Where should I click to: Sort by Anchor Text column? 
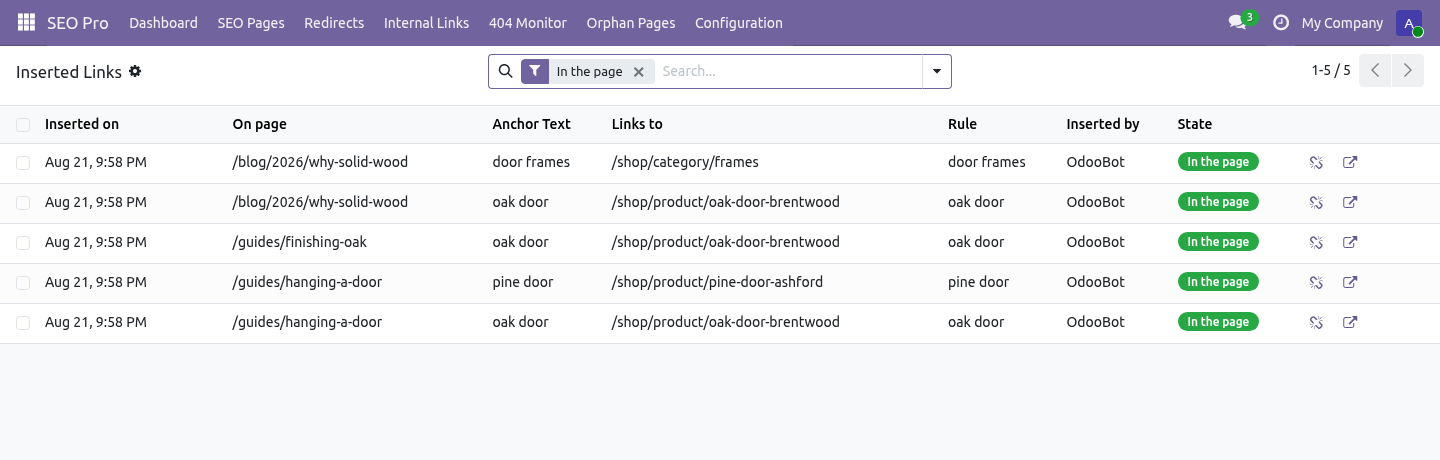(531, 124)
